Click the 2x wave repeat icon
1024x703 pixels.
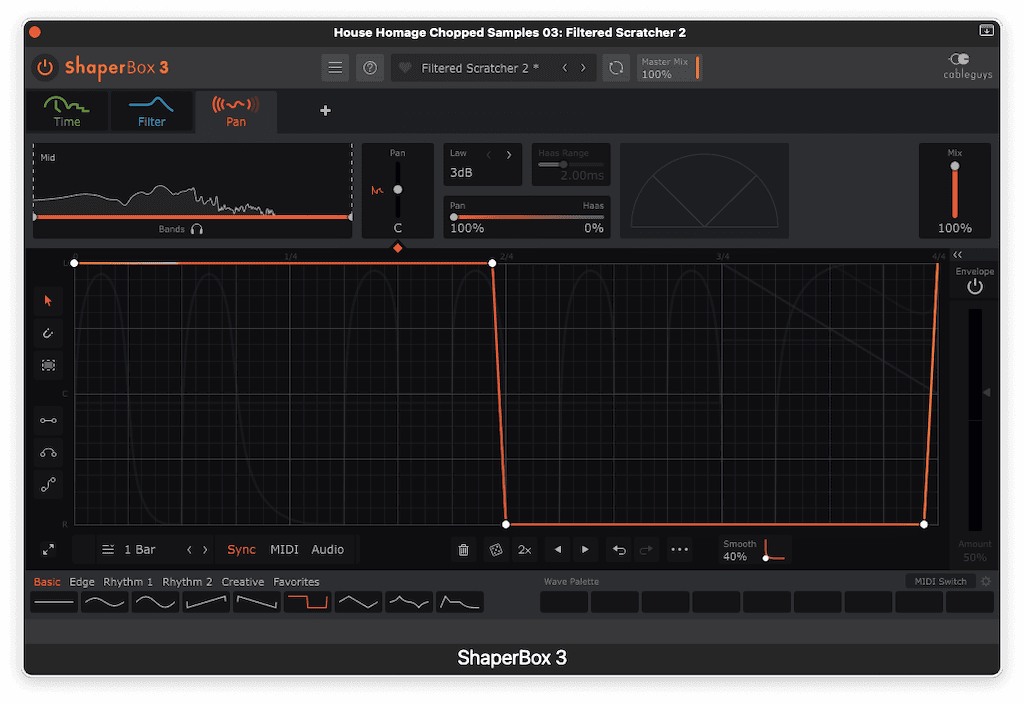coord(524,549)
